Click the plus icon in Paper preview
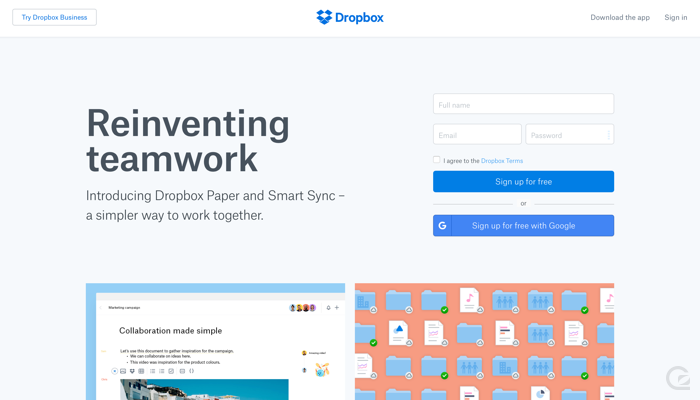The height and width of the screenshot is (400, 700). [337, 308]
